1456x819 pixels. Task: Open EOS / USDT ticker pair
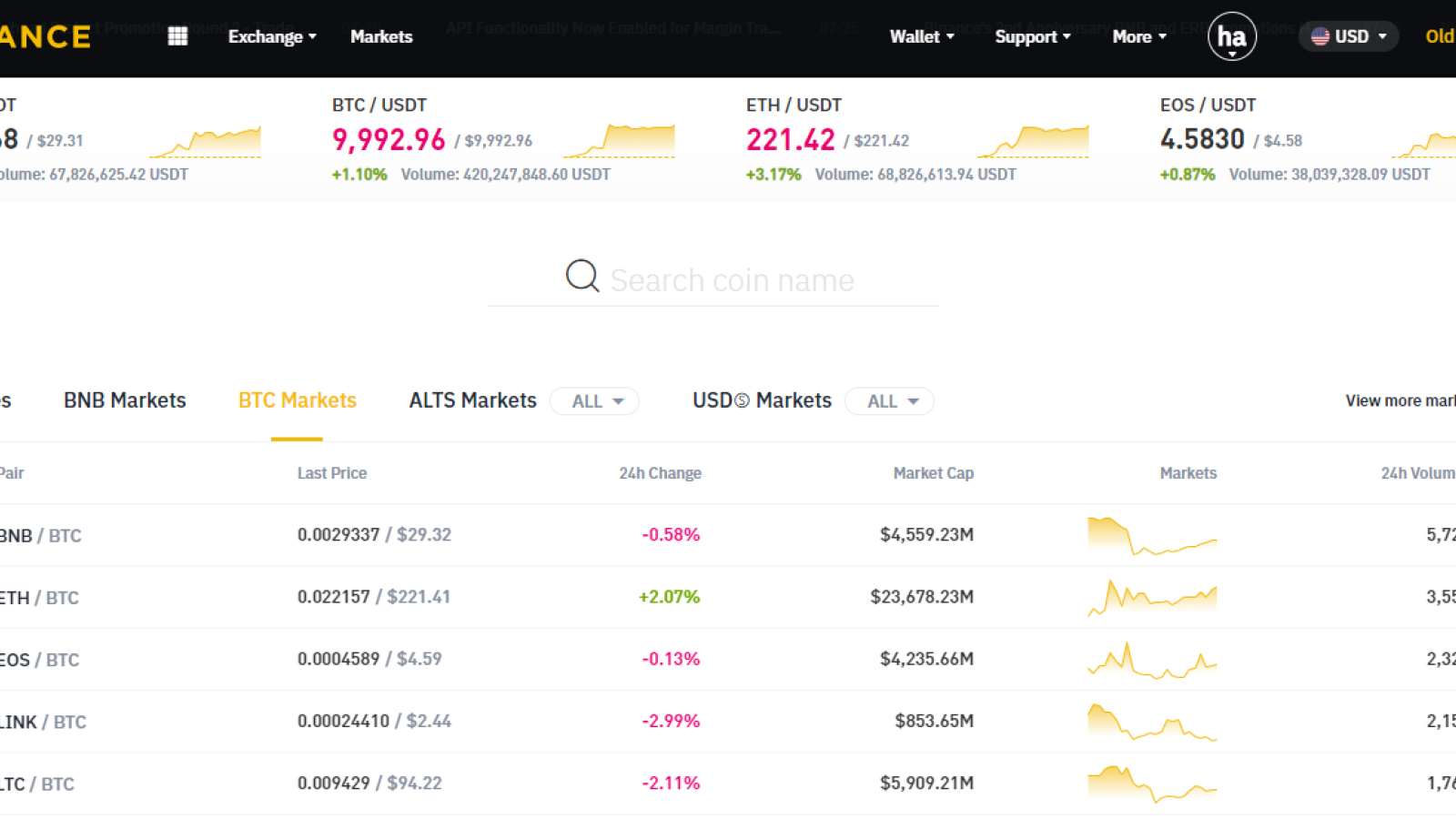[x=1208, y=105]
